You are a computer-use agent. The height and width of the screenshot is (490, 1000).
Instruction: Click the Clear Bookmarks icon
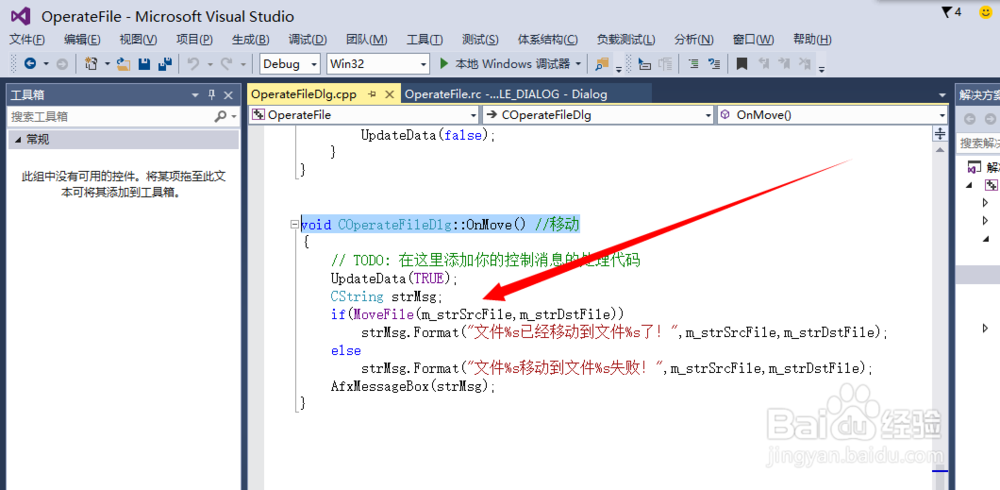coord(805,64)
